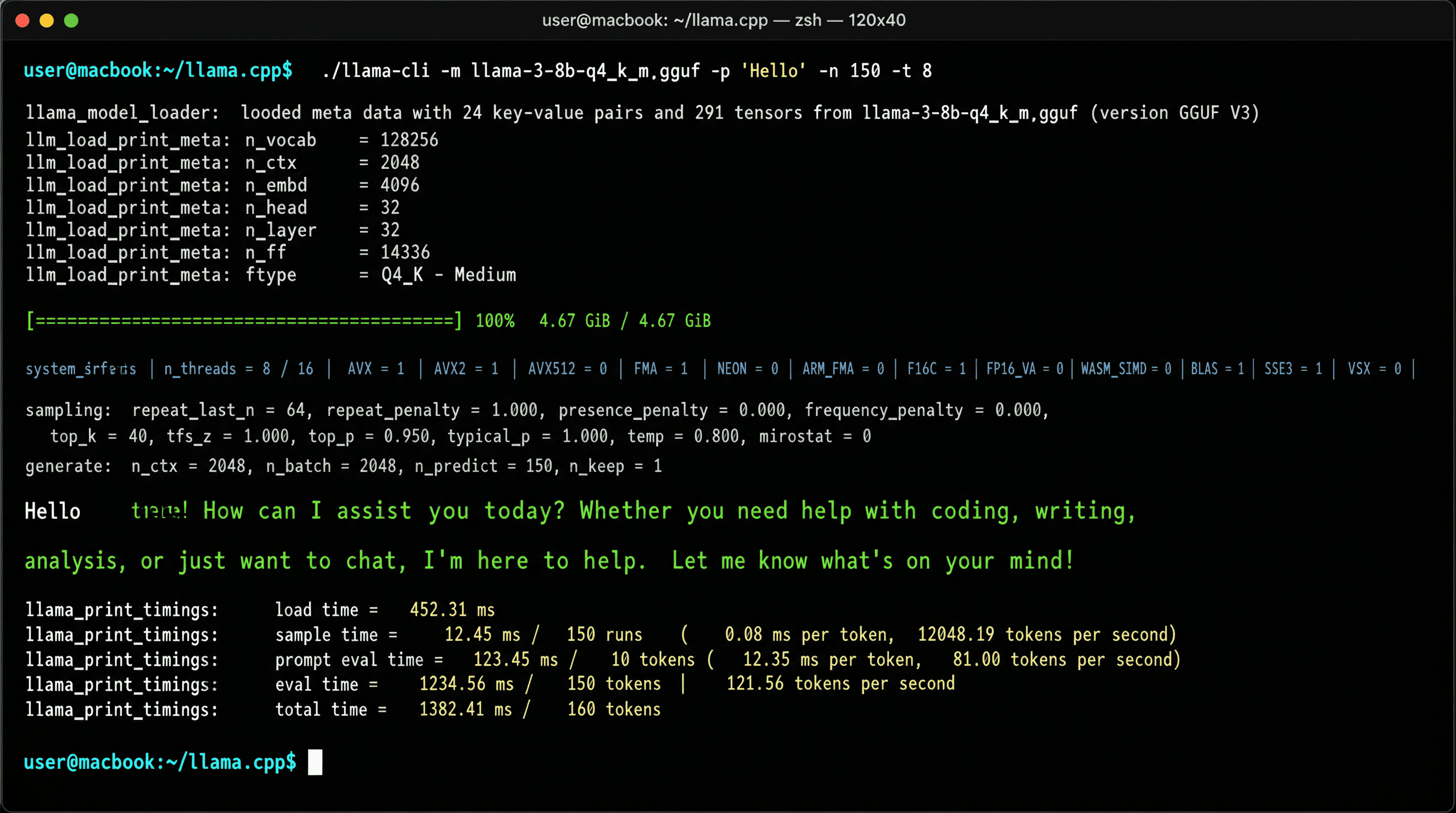Click 'n_threads = 8 / 16' in system info
1456x813 pixels.
239,368
